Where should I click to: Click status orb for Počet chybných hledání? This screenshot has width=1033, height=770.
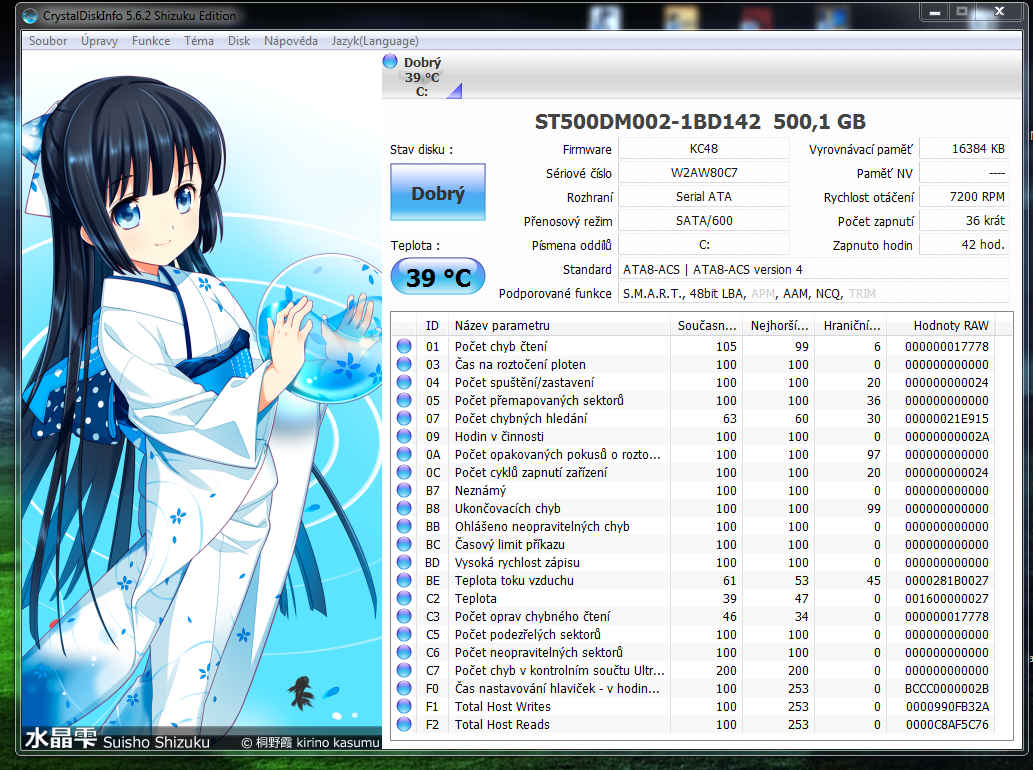click(x=404, y=418)
